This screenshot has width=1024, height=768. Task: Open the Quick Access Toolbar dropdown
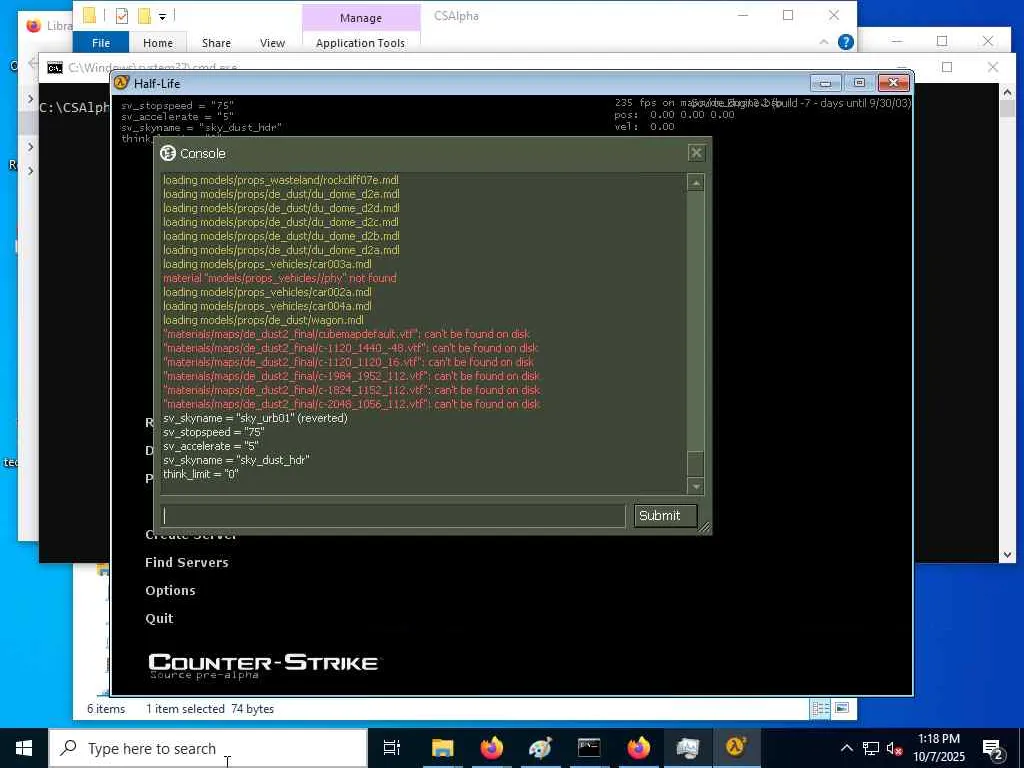point(163,16)
